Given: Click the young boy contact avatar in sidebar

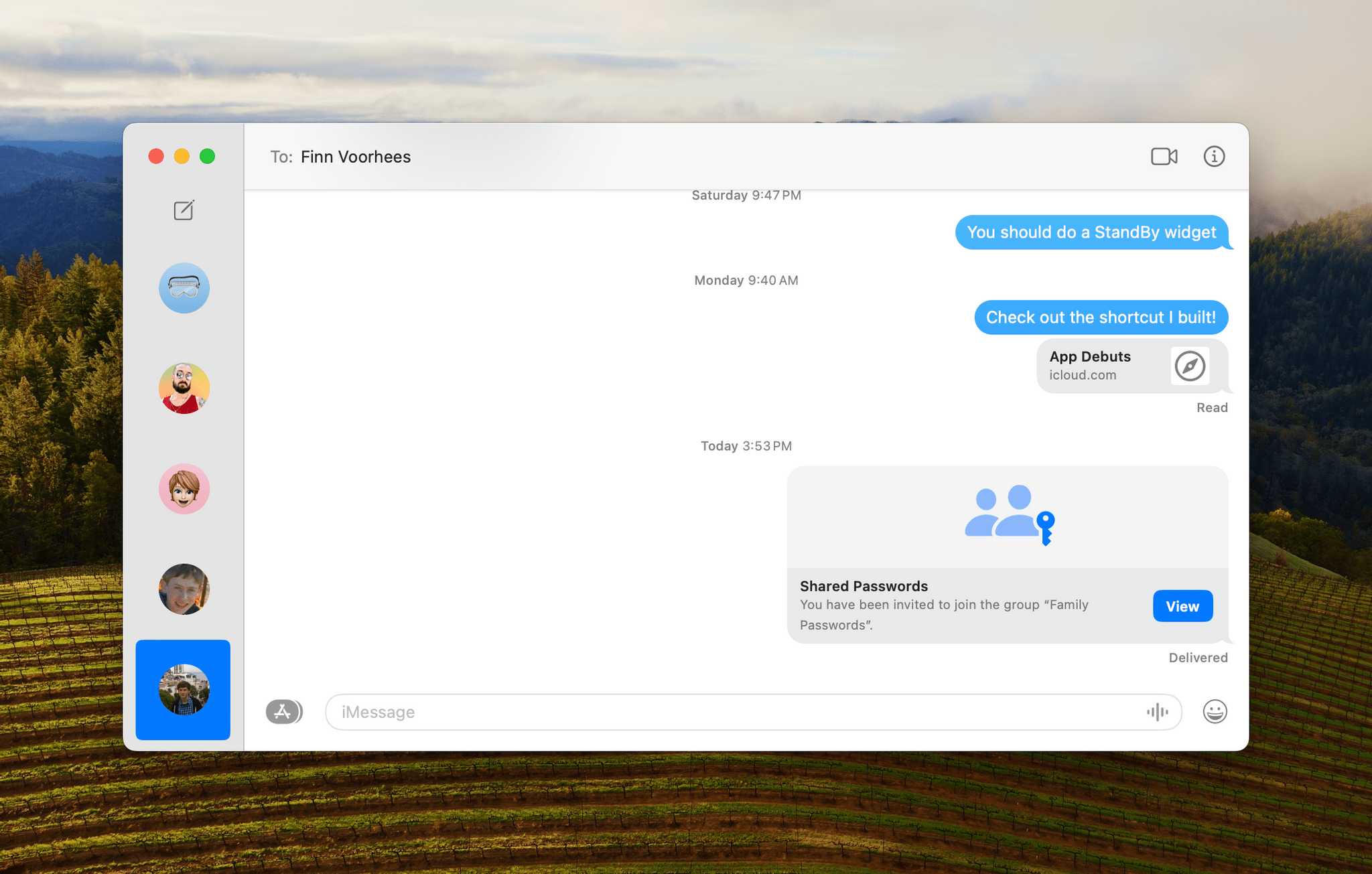Looking at the screenshot, I should [184, 589].
